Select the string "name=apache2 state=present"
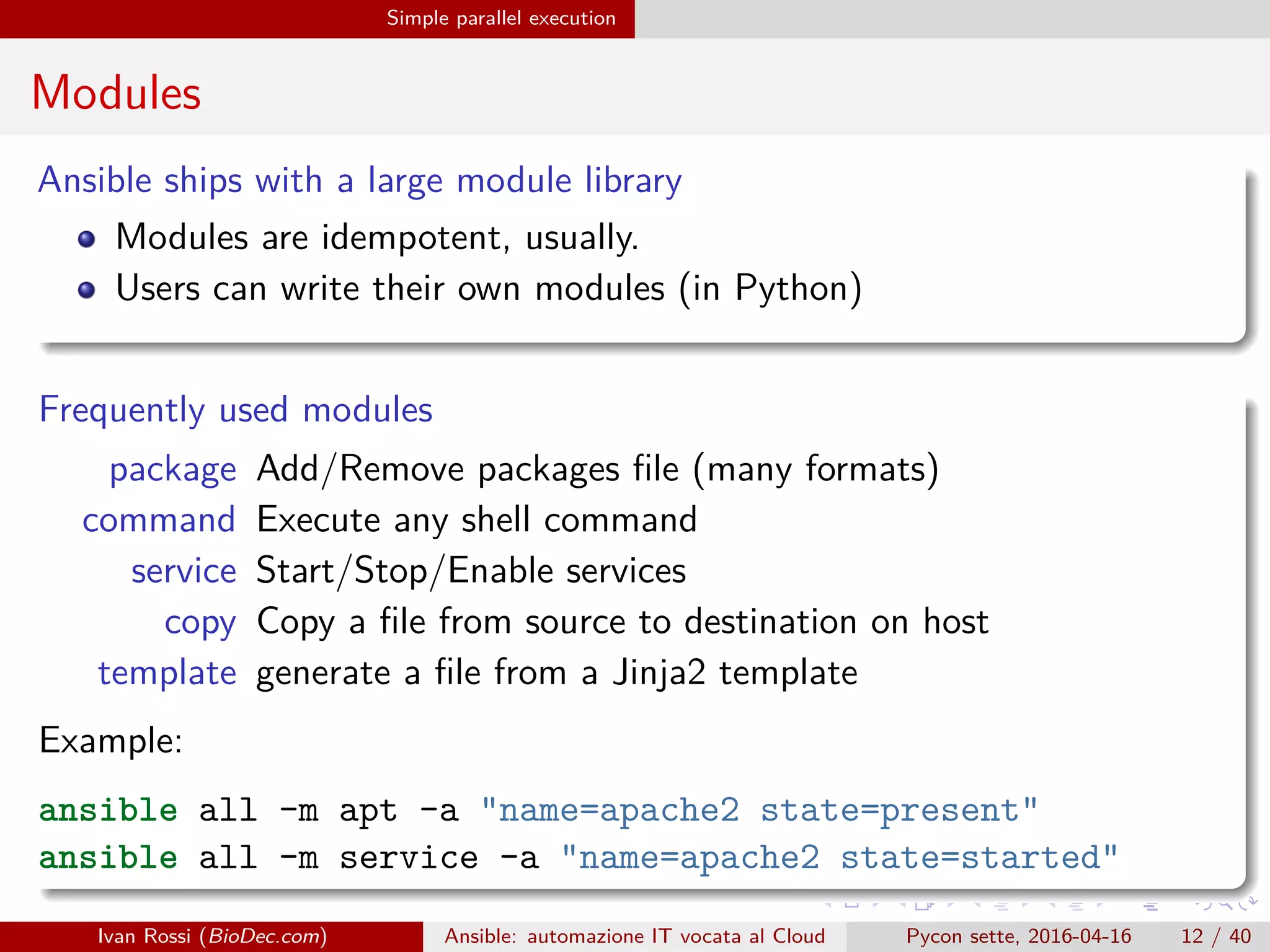 [x=759, y=811]
